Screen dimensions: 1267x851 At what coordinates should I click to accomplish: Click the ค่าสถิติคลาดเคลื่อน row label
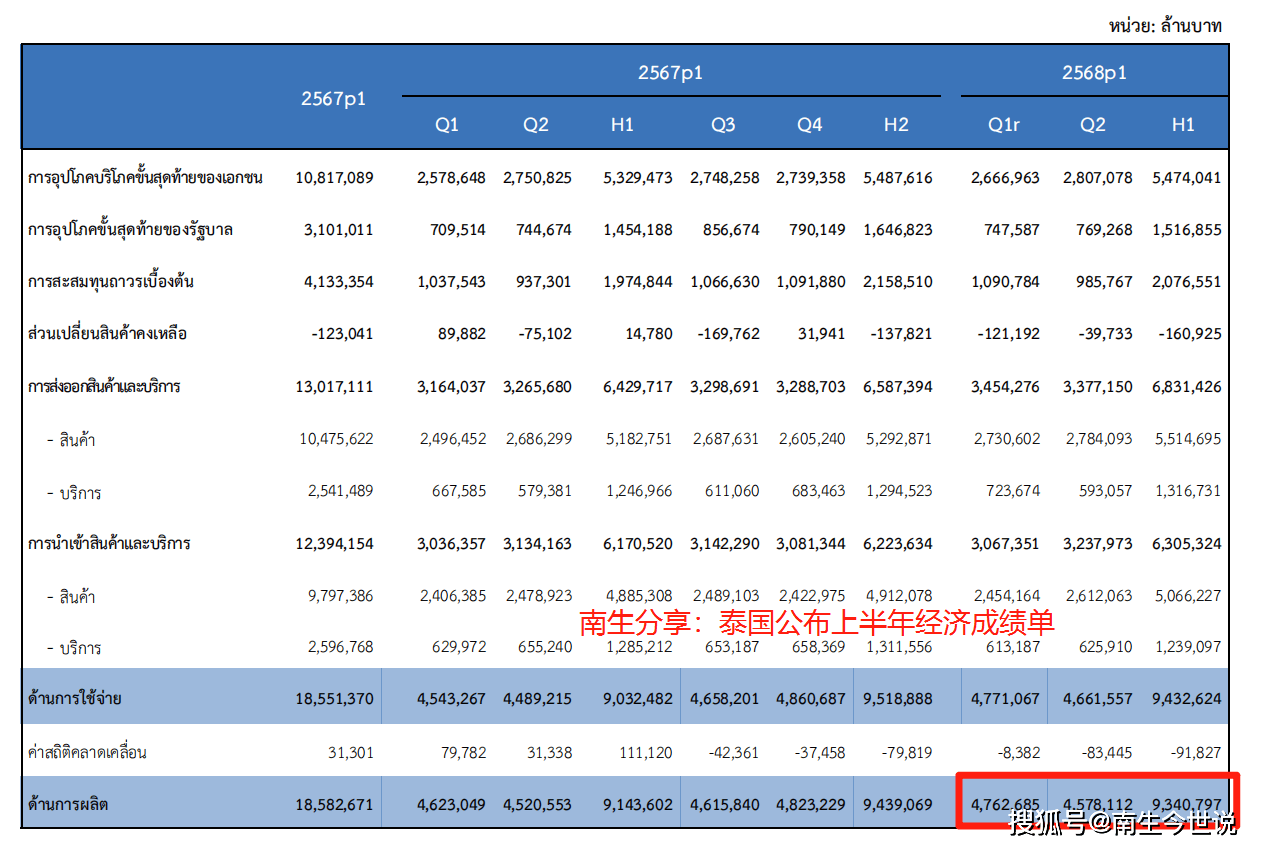[x=87, y=752]
